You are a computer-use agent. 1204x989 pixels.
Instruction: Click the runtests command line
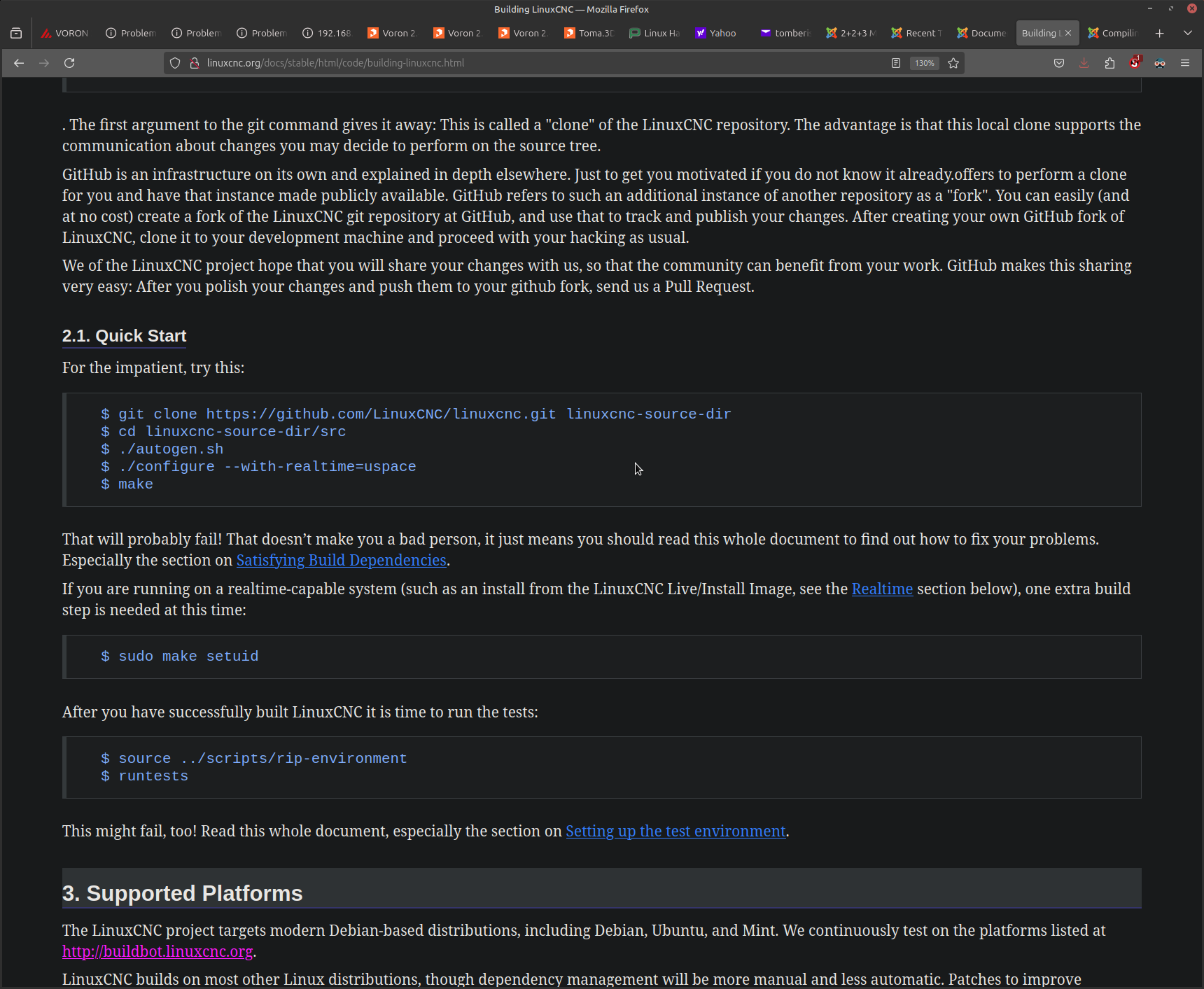click(144, 776)
